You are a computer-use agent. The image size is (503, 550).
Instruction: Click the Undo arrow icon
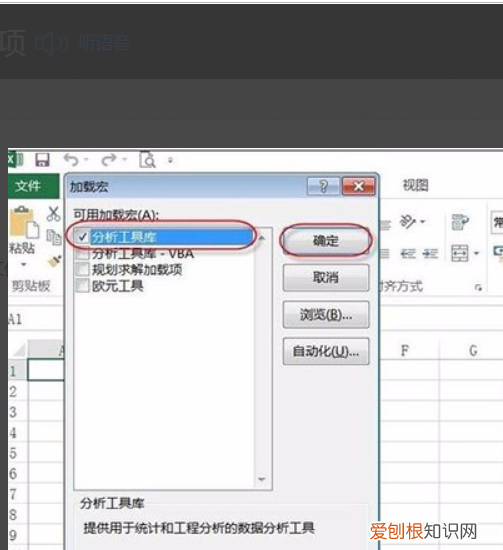point(72,160)
